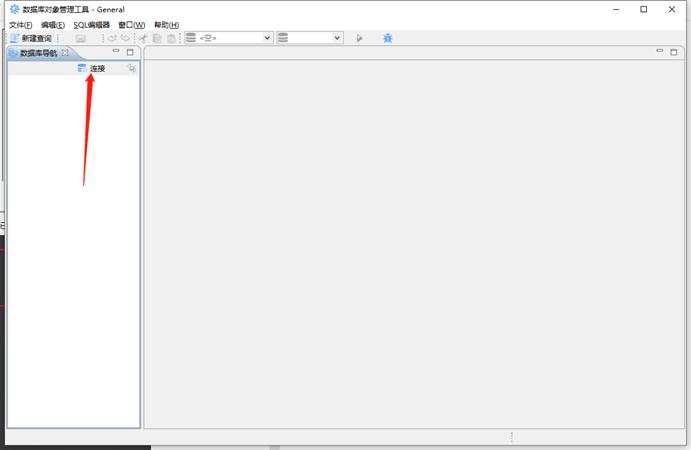Click the 新建查询 toolbar button
Screen dimensions: 691x450
point(31,38)
